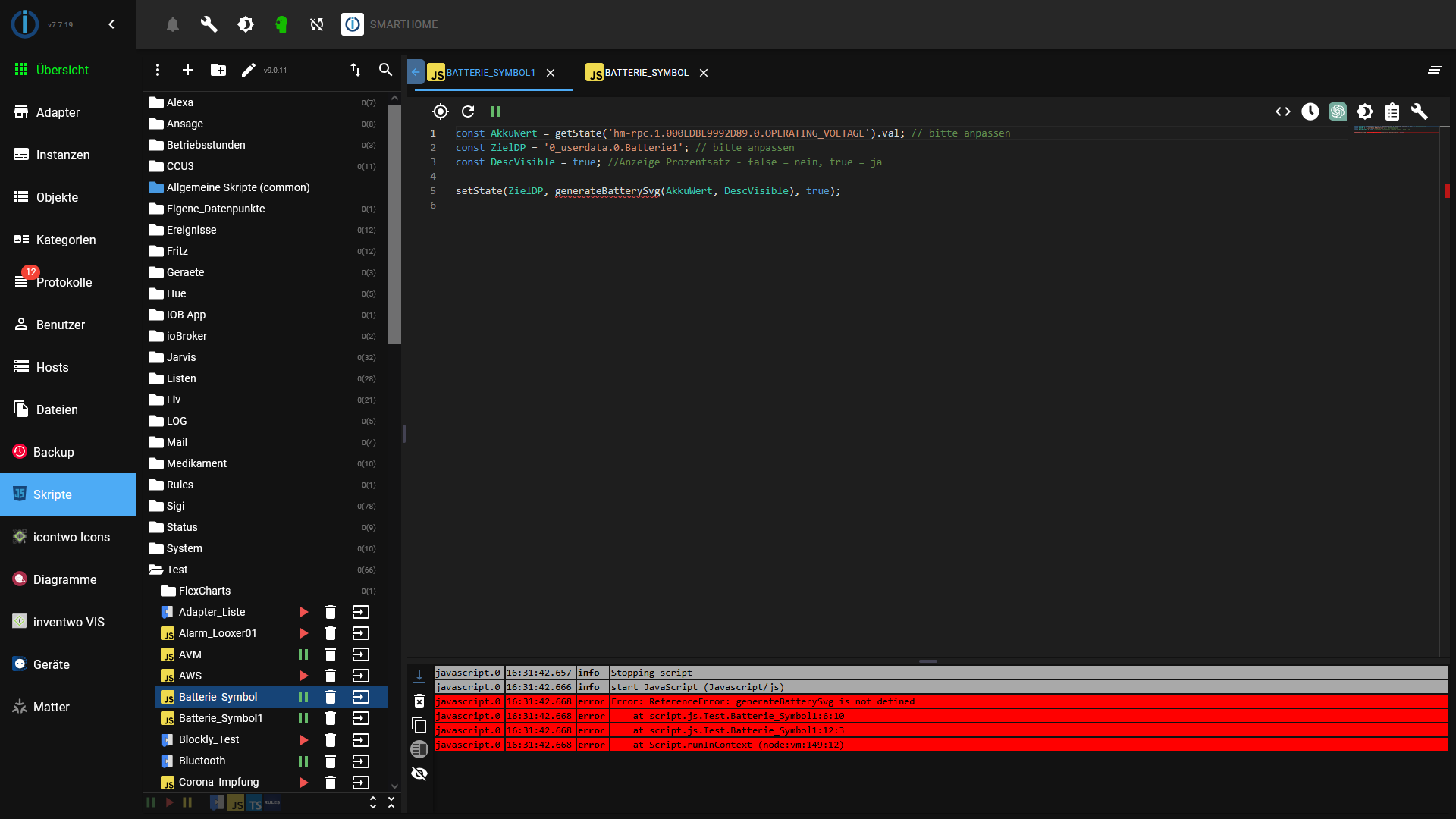Open script settings via the wrench icon
The width and height of the screenshot is (1456, 819).
click(1420, 111)
